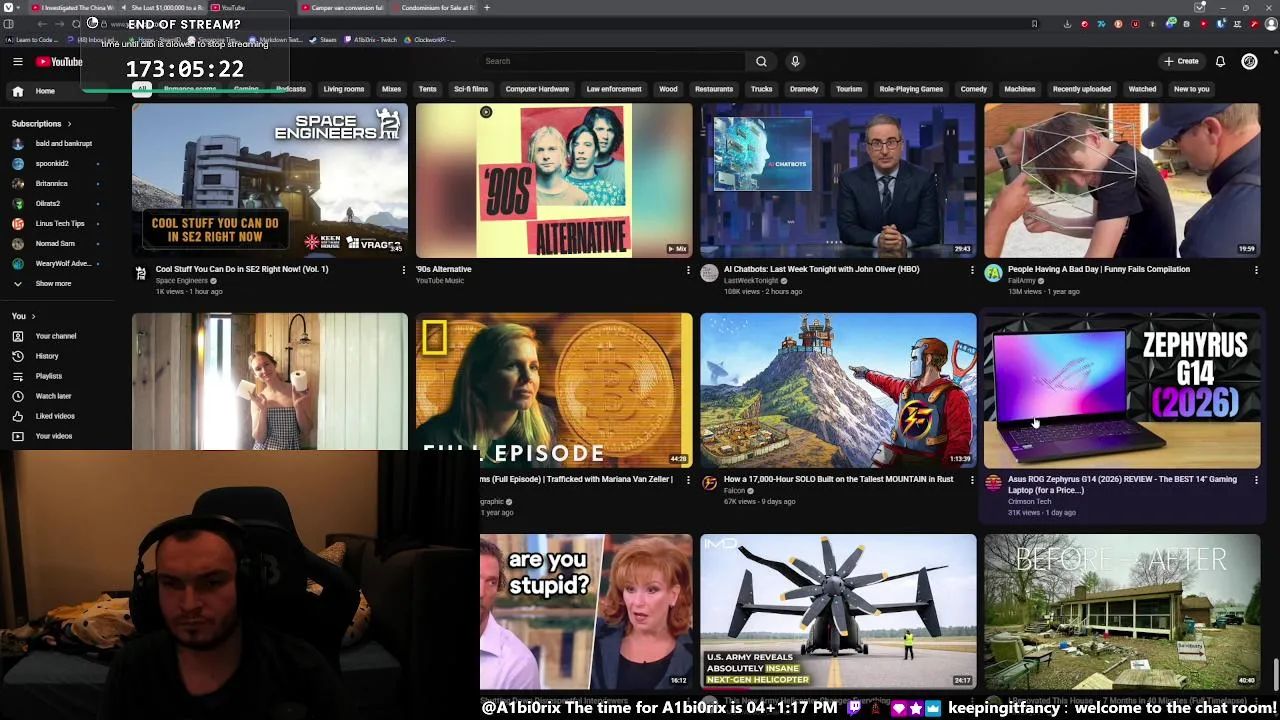Open Your channel from sidebar
1280x720 pixels.
tap(55, 336)
